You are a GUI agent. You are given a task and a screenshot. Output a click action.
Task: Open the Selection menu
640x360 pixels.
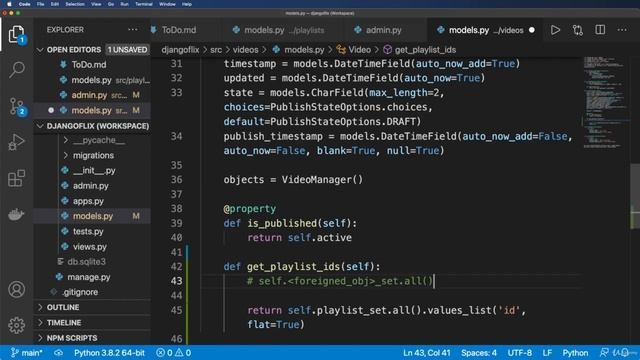click(75, 4)
